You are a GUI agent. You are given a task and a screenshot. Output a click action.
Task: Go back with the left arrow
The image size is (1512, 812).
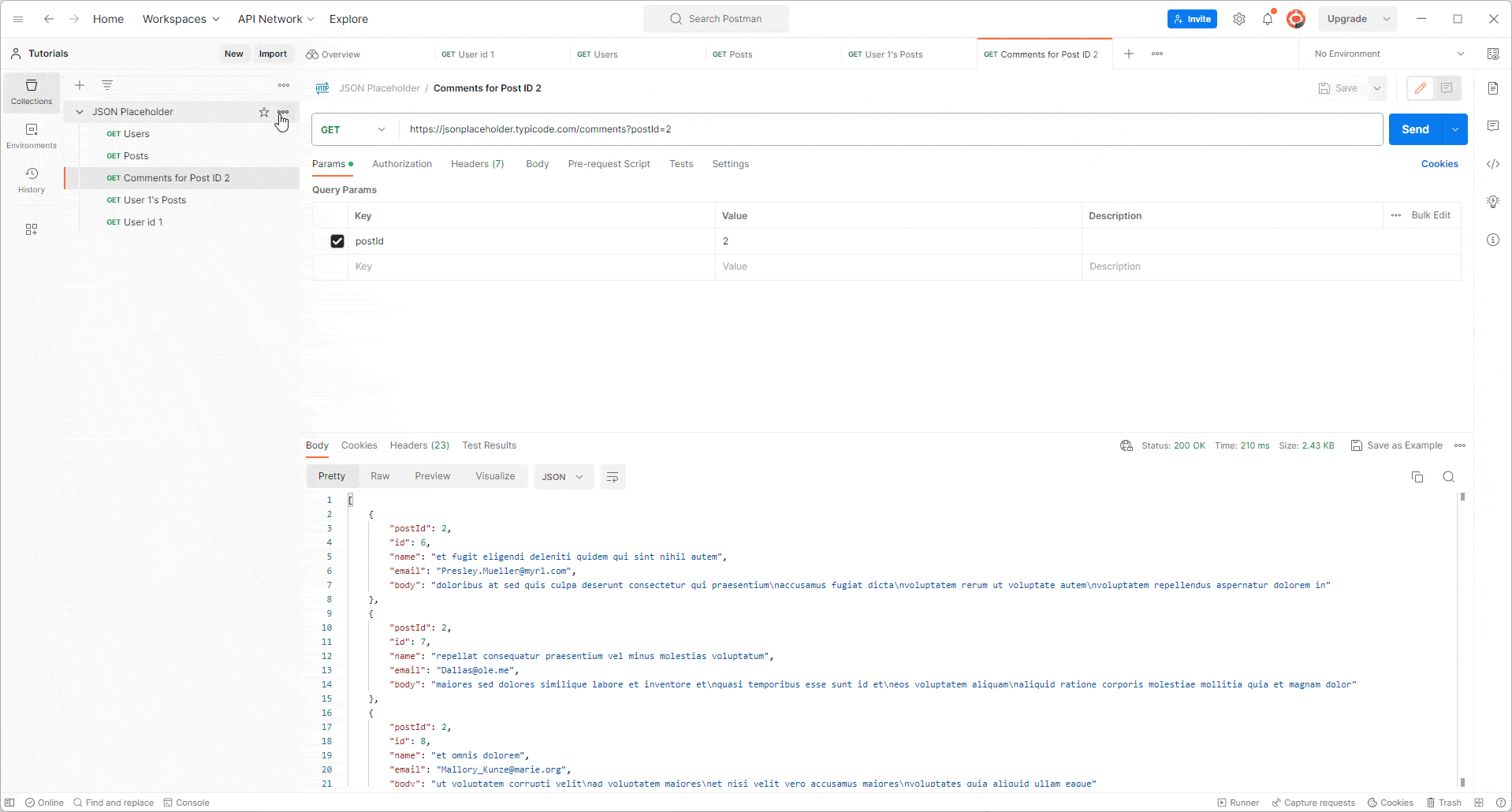(49, 19)
